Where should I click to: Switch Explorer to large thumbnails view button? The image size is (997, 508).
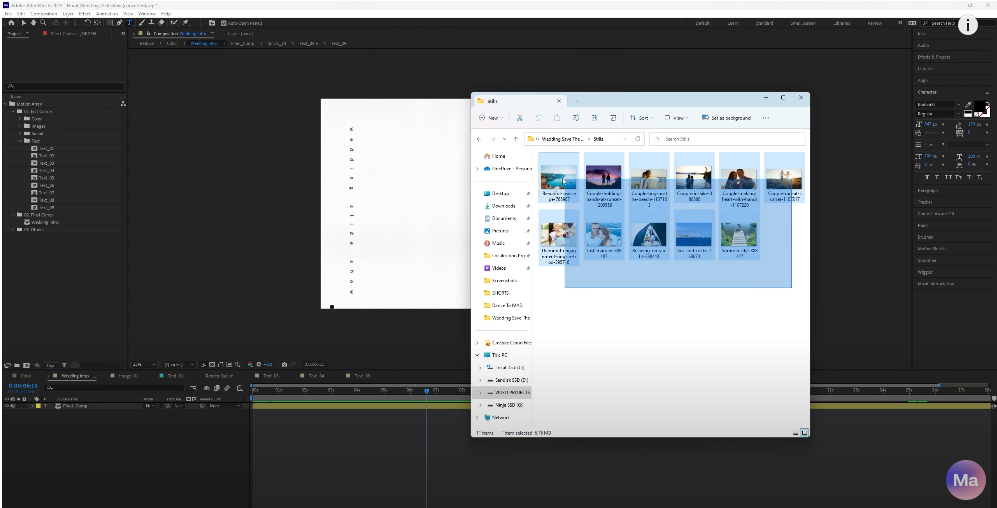803,433
